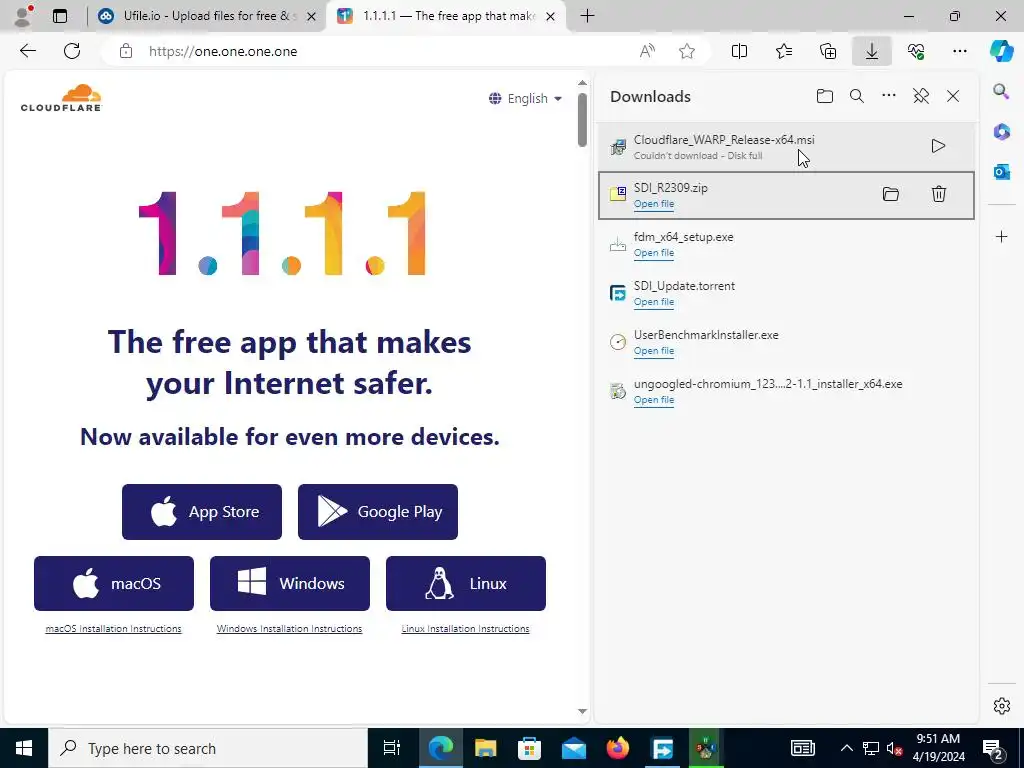The height and width of the screenshot is (768, 1024).
Task: Resume the Cloudflare_WARP download
Action: [938, 146]
